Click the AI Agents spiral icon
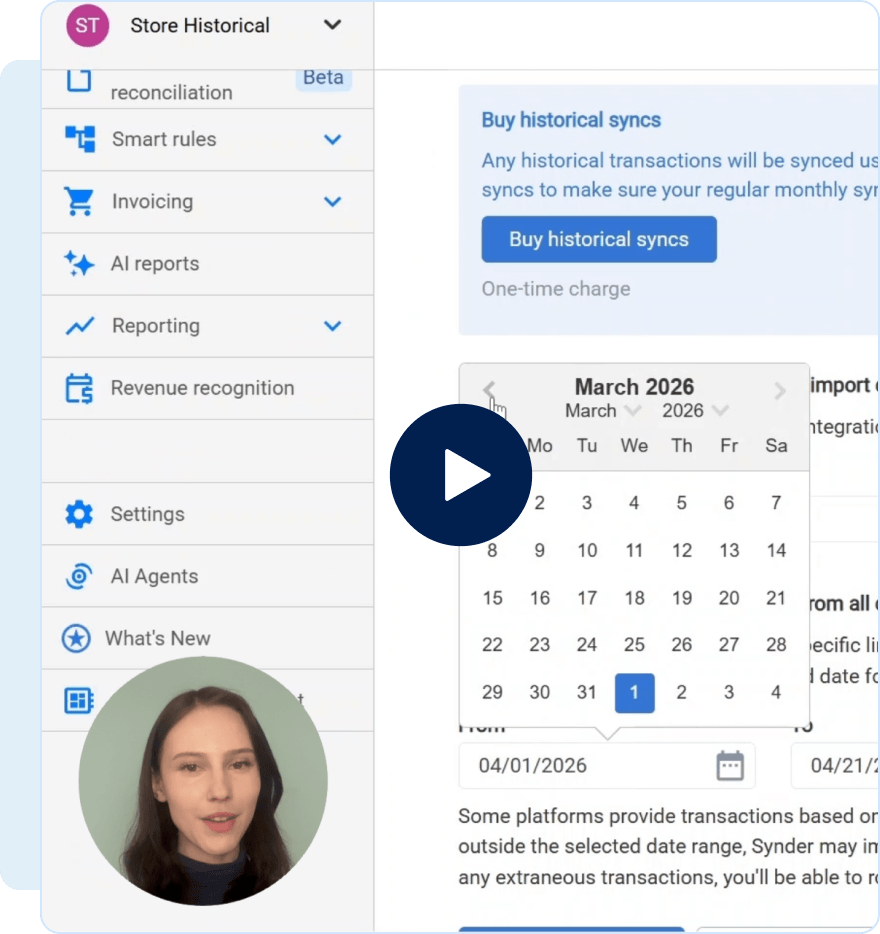Viewport: 880px width, 934px height. point(79,576)
